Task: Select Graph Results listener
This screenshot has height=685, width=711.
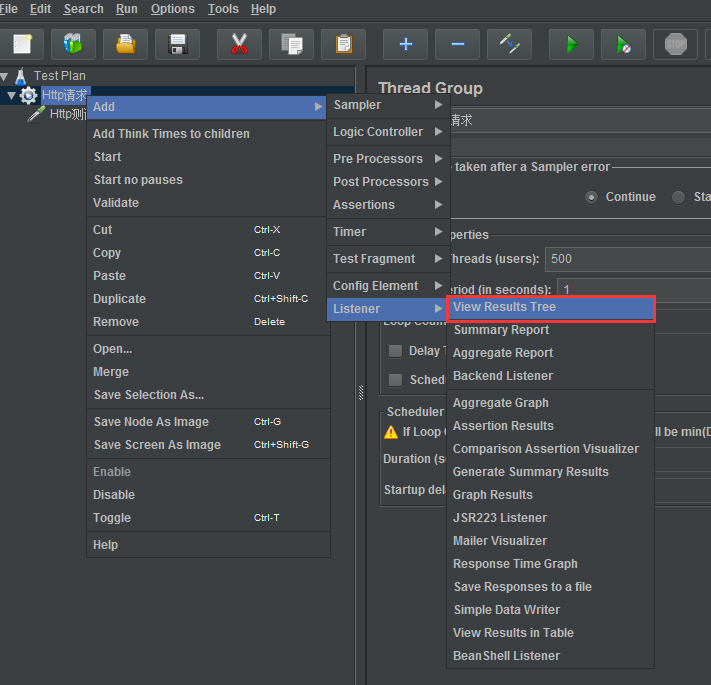Action: click(x=550, y=495)
